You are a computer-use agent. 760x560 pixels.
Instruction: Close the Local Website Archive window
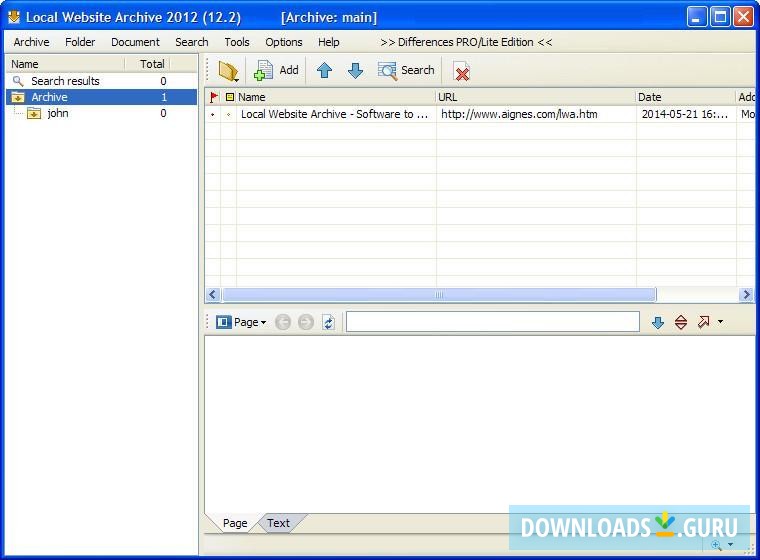pos(743,17)
